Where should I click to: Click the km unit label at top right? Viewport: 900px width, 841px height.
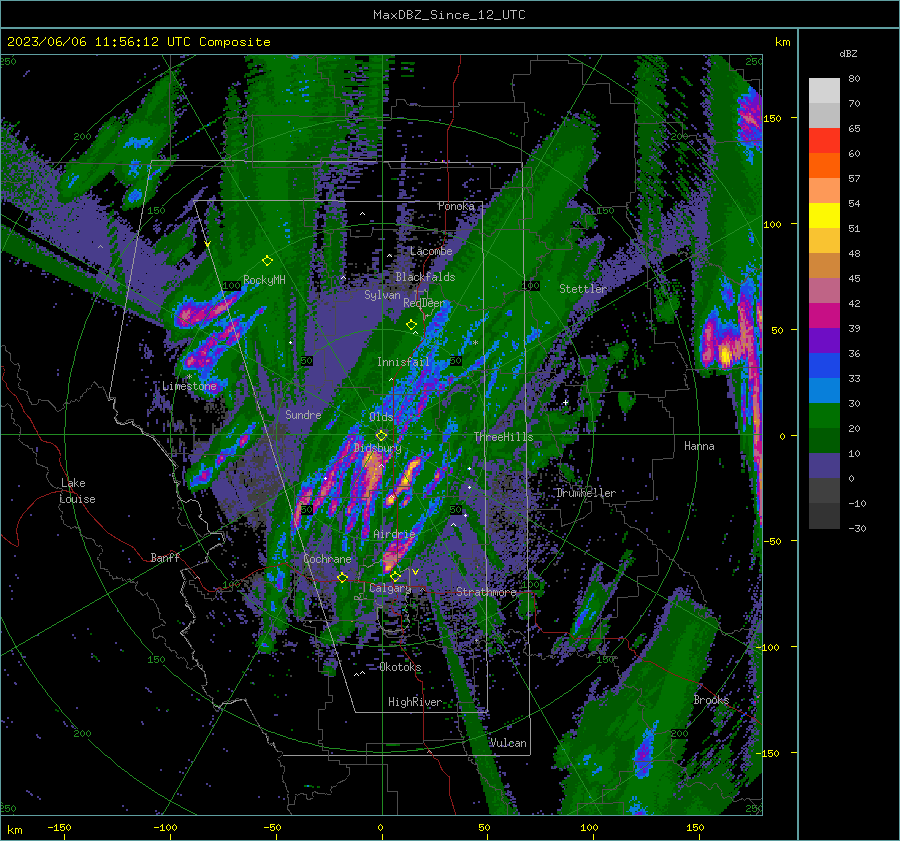tap(782, 42)
